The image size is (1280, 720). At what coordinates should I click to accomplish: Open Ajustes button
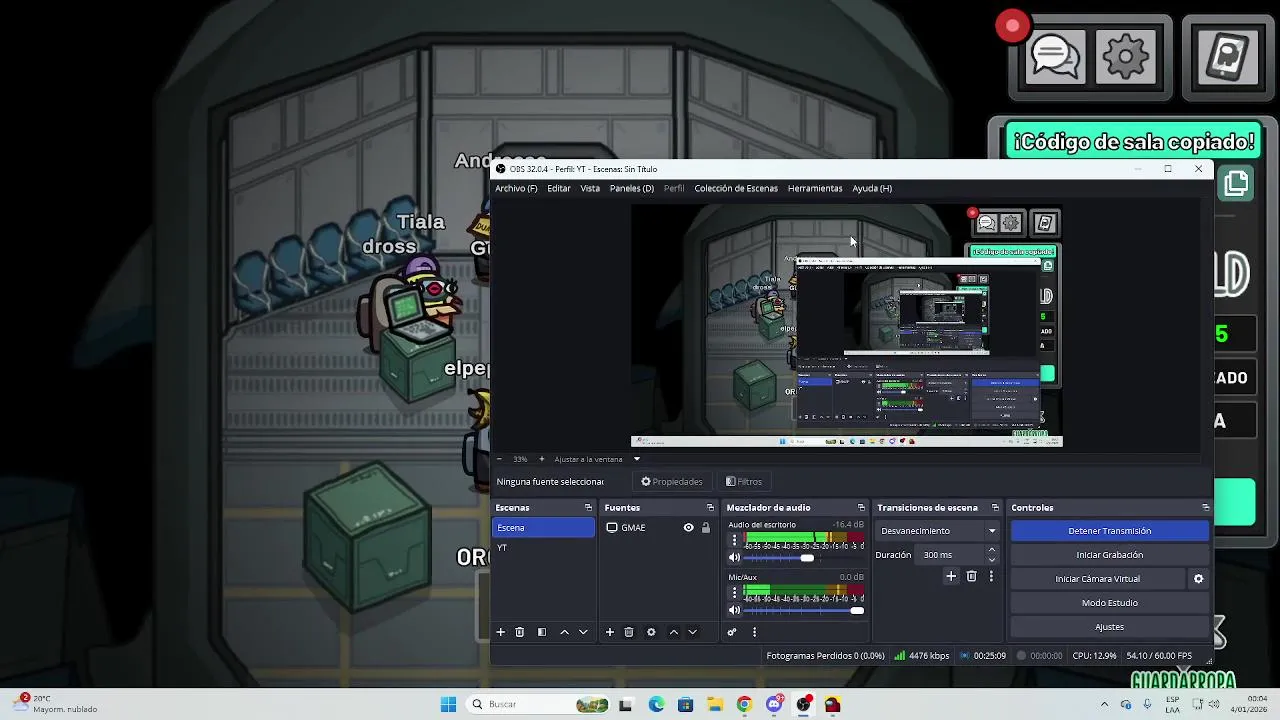point(1109,627)
